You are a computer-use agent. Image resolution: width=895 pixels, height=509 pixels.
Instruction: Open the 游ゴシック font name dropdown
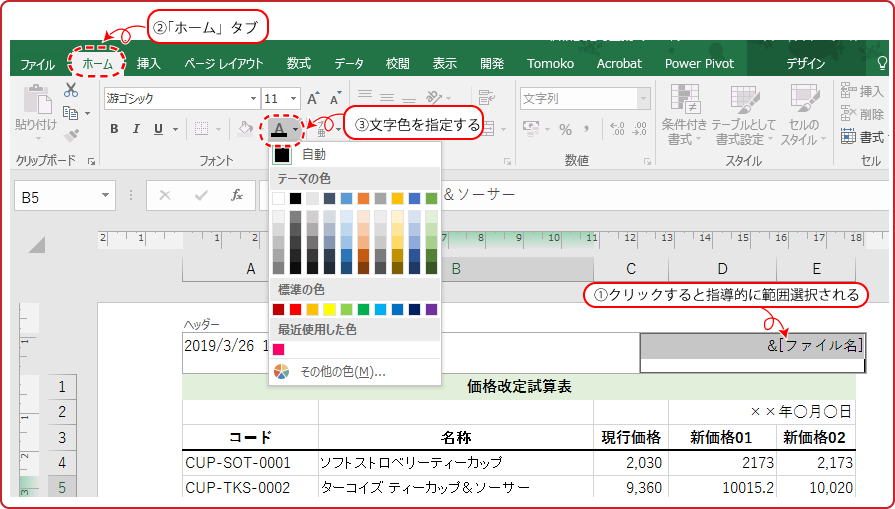253,98
